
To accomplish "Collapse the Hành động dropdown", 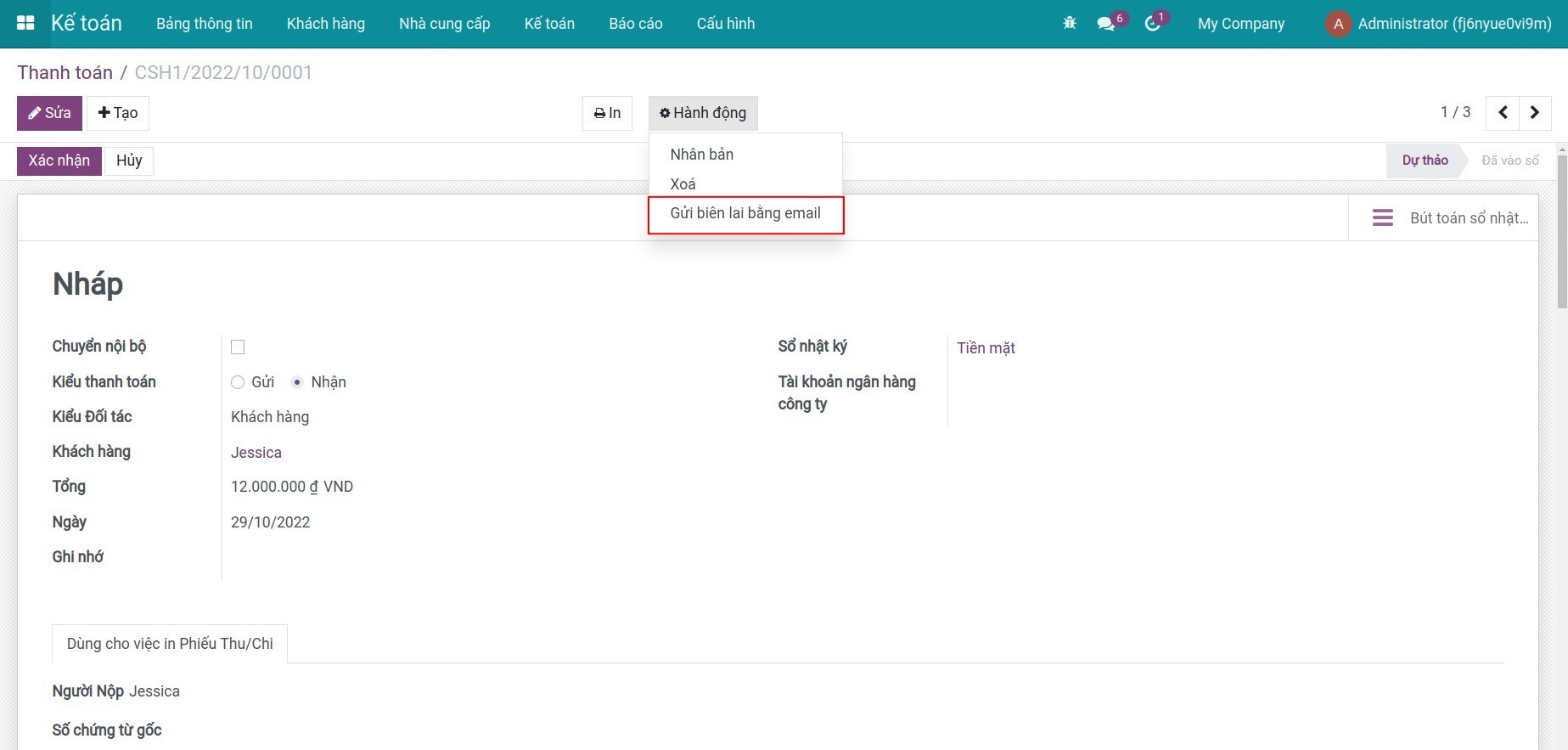I will [x=703, y=113].
